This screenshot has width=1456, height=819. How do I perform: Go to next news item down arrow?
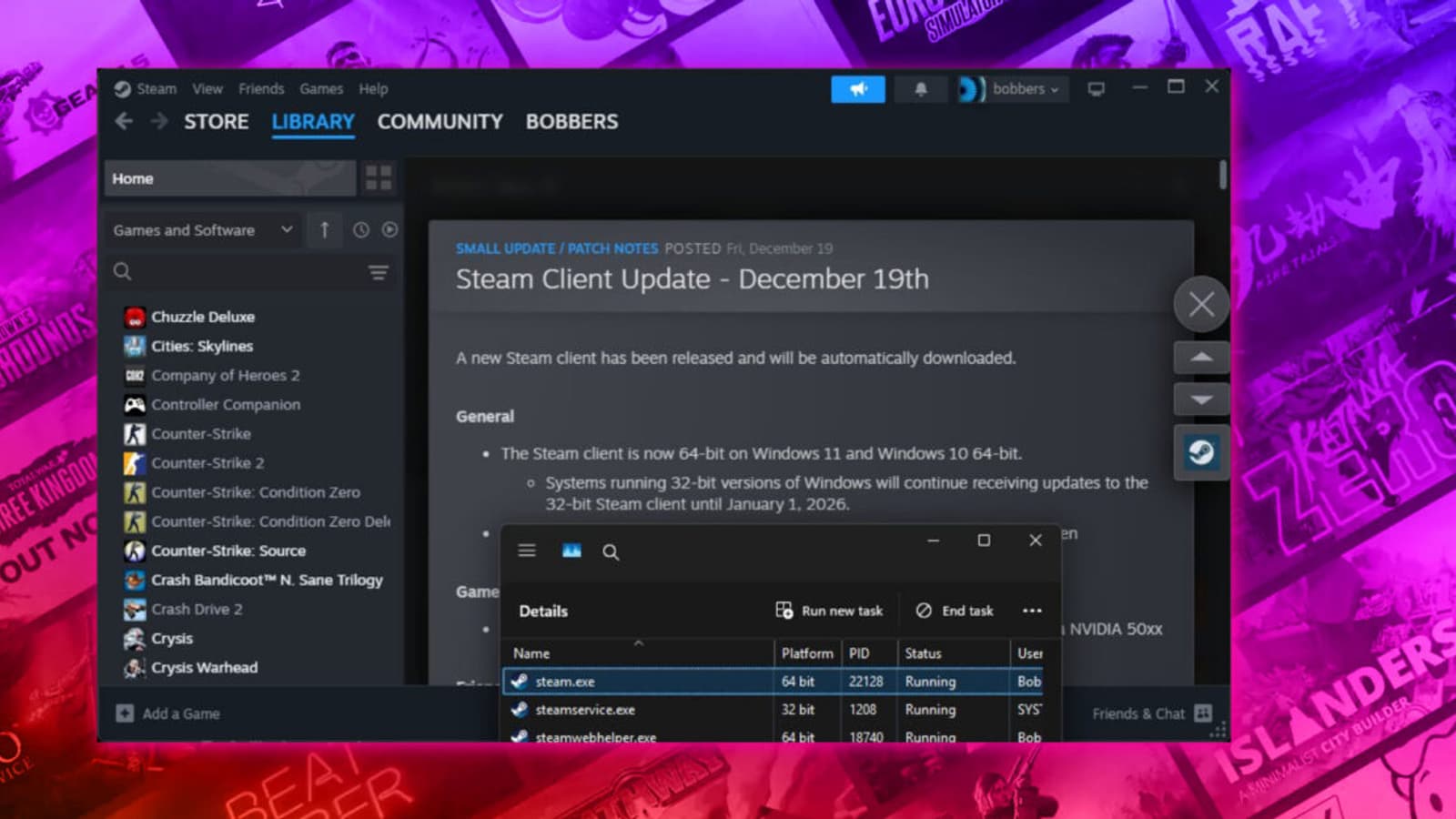point(1201,399)
